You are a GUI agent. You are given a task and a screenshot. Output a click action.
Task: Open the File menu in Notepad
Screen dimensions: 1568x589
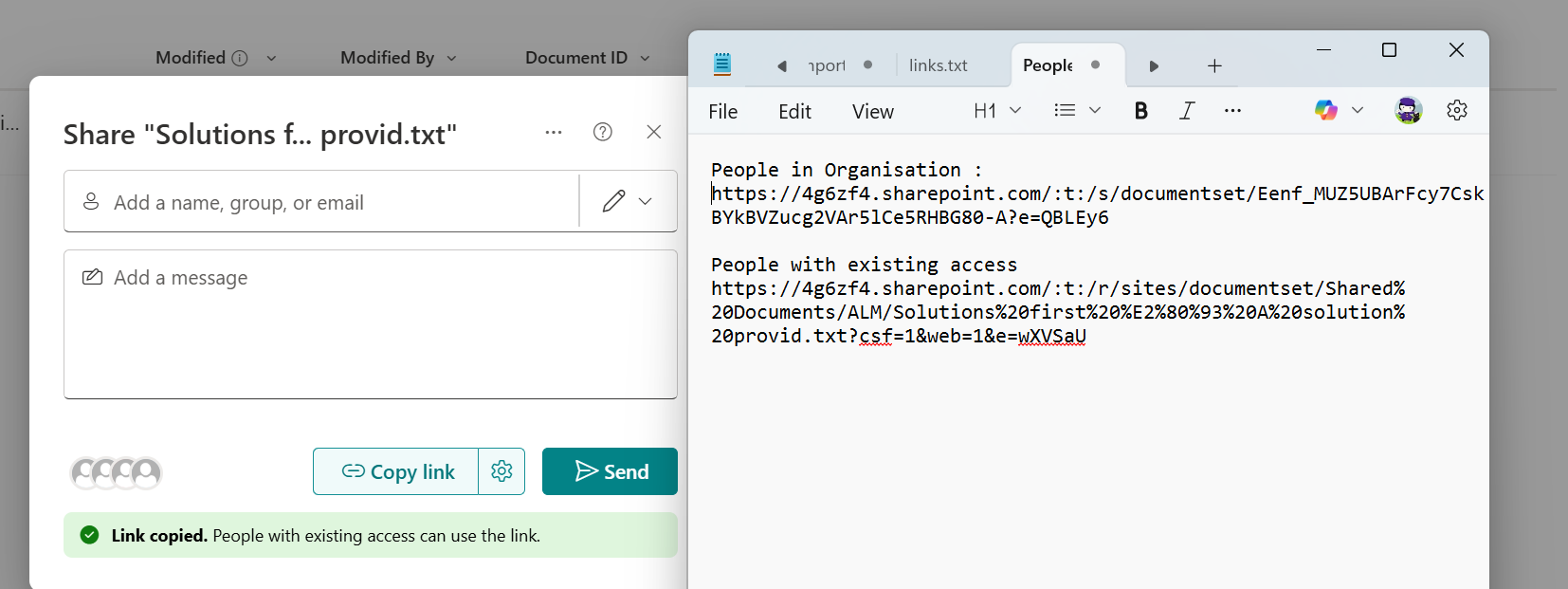723,112
